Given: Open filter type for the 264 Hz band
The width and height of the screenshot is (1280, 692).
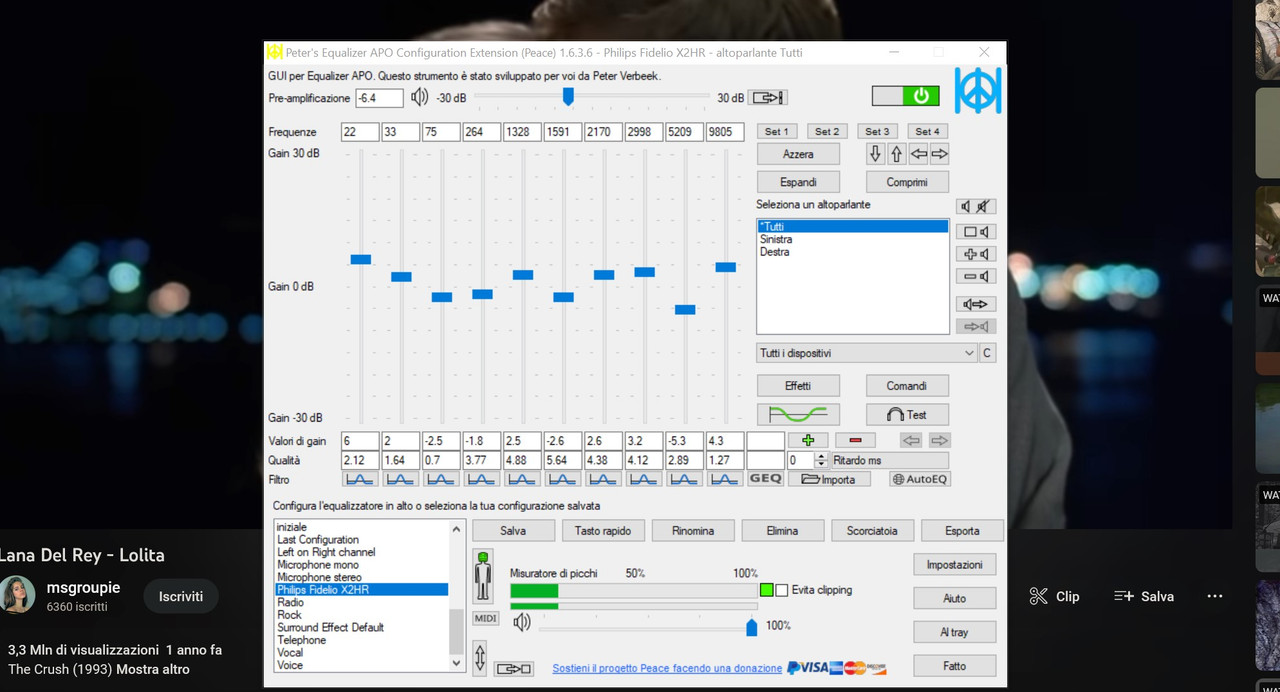Looking at the screenshot, I should 482,479.
